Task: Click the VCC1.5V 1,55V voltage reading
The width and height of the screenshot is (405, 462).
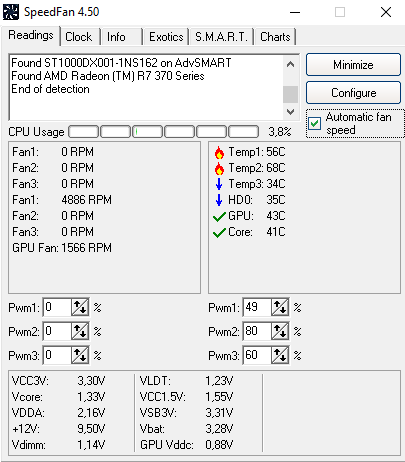Action: [x=186, y=397]
